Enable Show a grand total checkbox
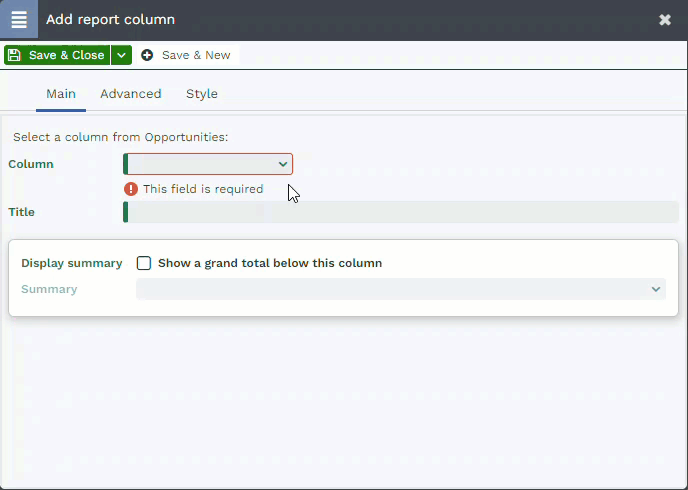 click(x=144, y=263)
